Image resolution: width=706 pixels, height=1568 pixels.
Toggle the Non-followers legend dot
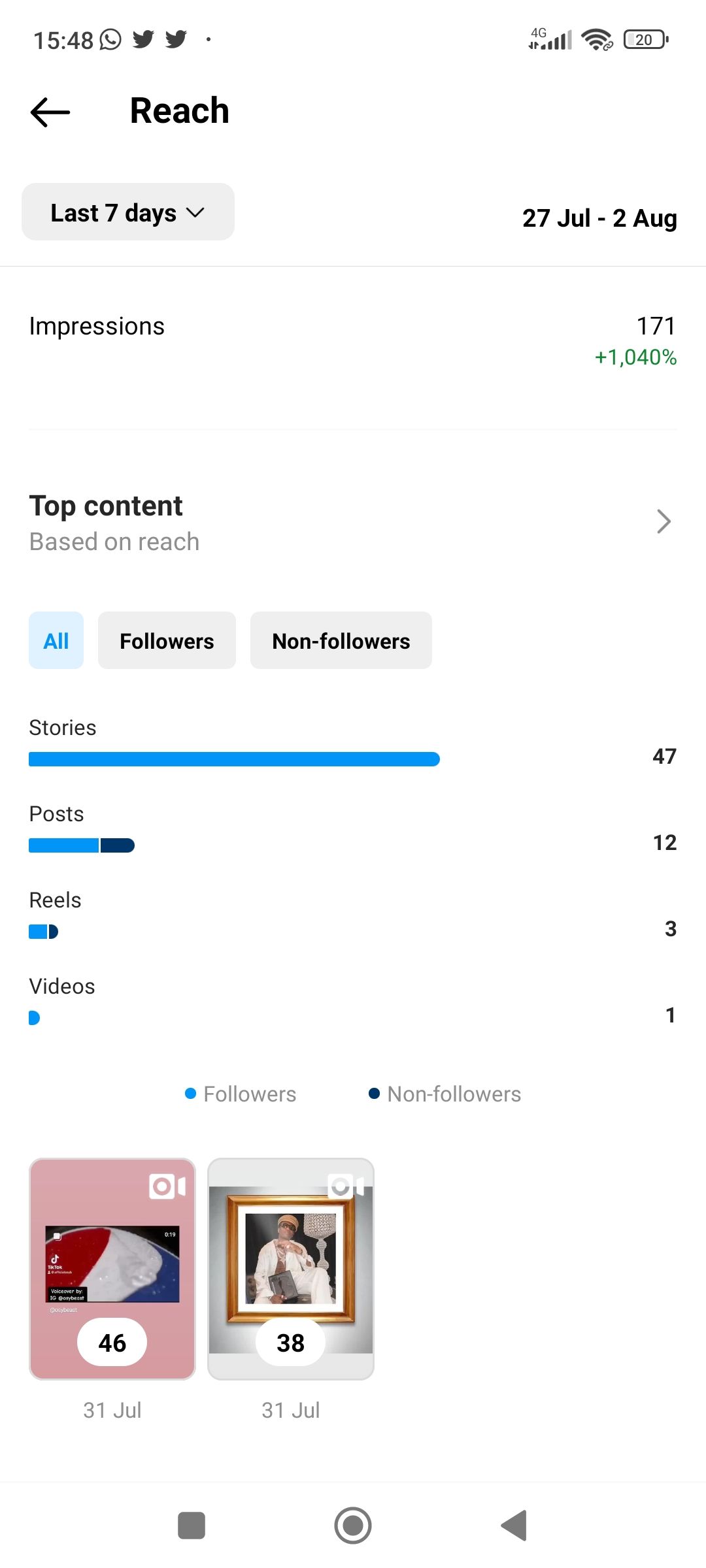click(x=374, y=1093)
